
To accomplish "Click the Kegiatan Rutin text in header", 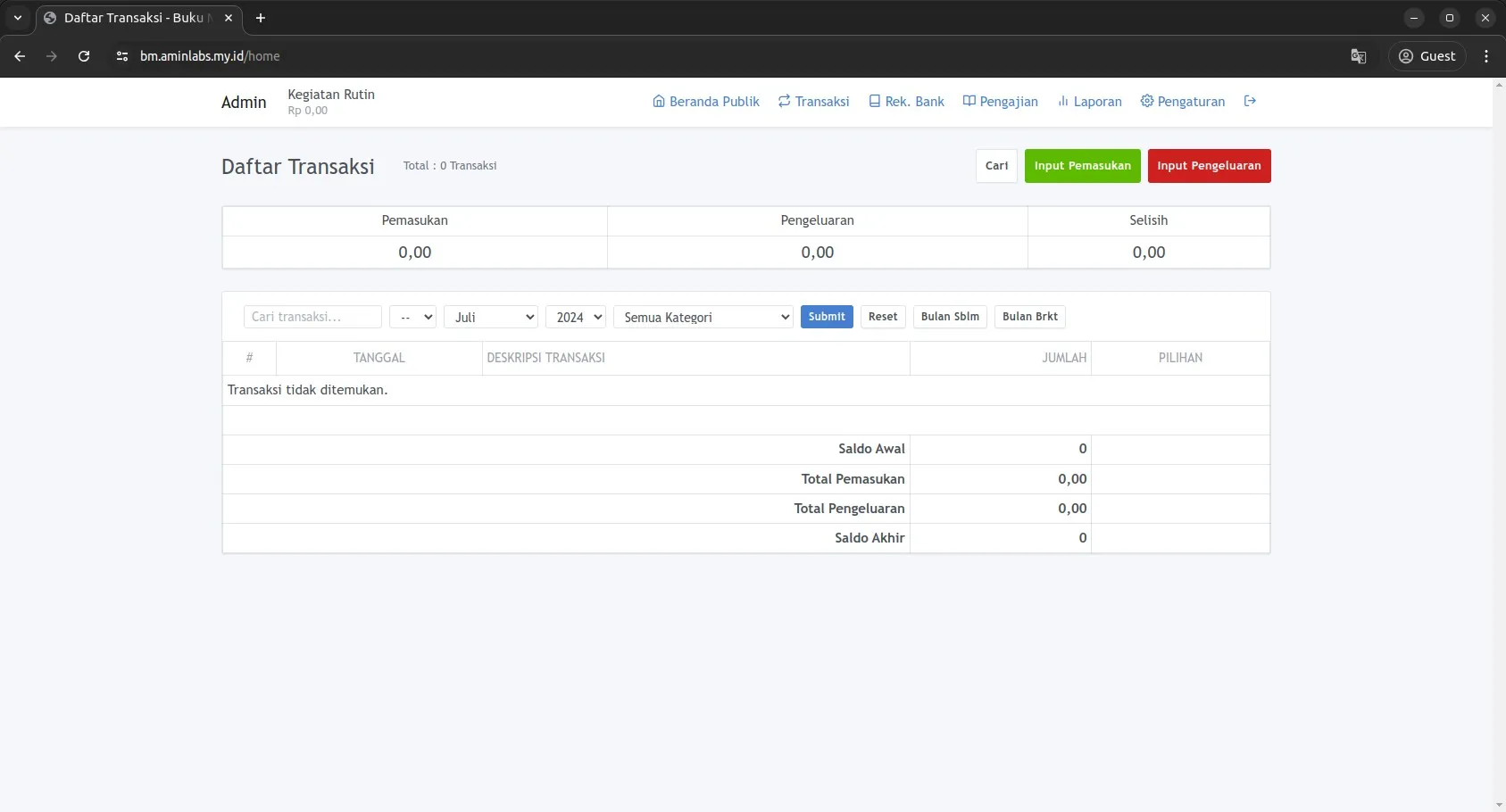I will click(x=331, y=95).
